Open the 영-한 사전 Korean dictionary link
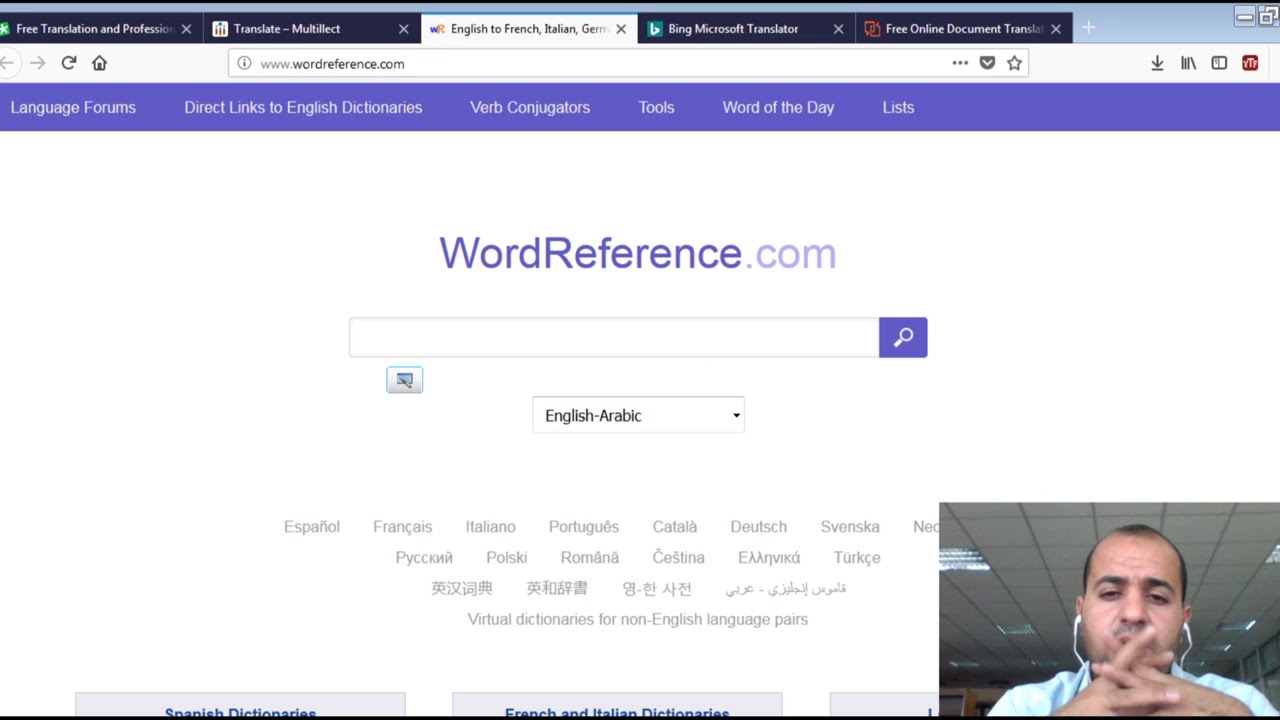The width and height of the screenshot is (1280, 720). pyautogui.click(x=657, y=589)
